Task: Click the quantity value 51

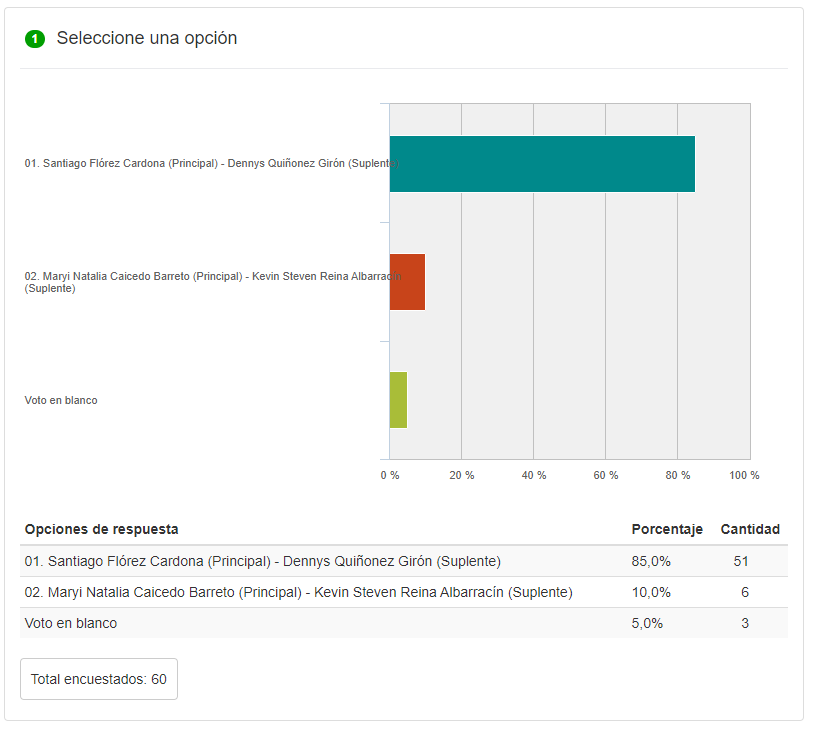Action: 741,561
